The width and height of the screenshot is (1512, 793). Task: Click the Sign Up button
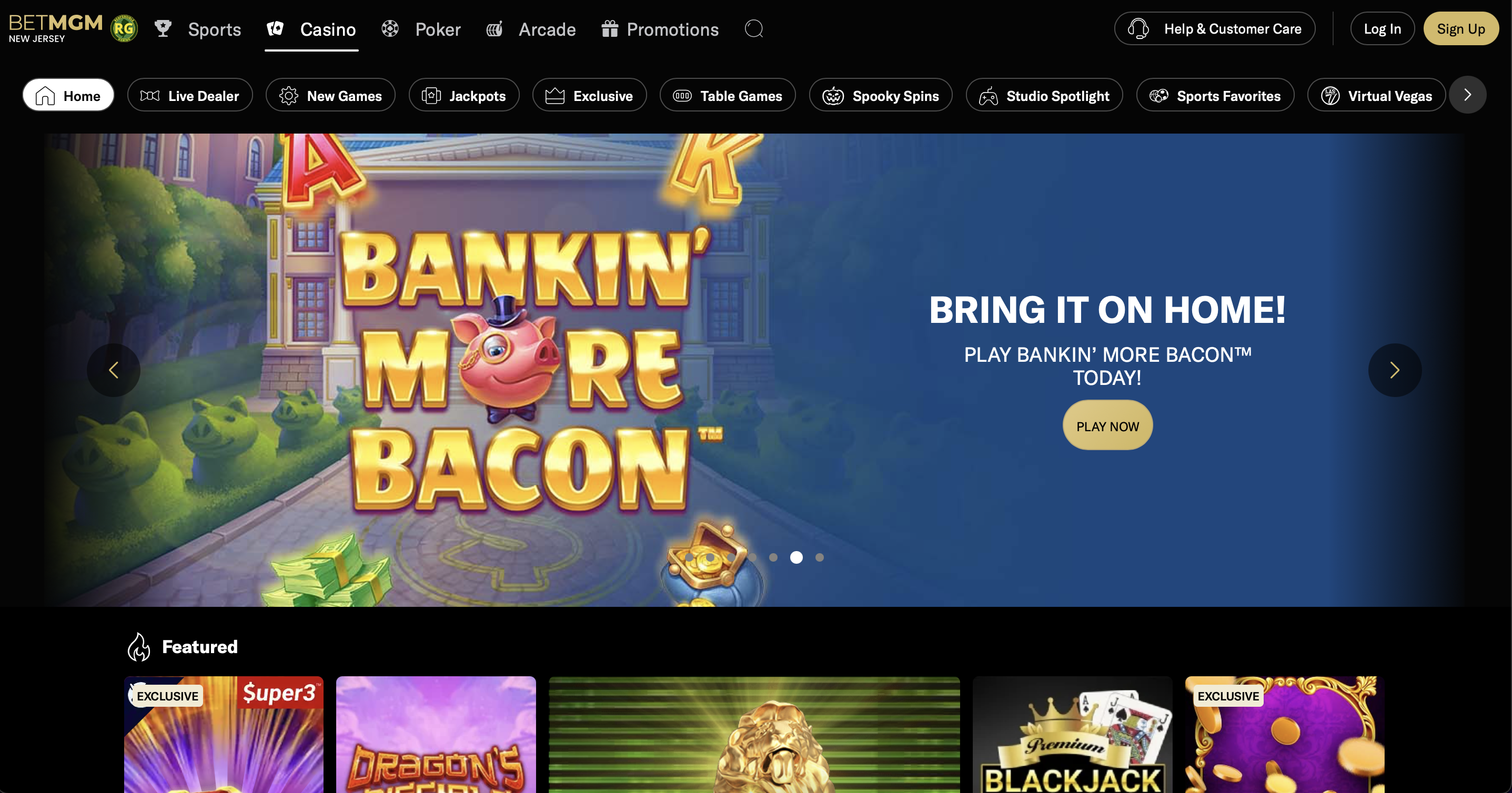click(x=1461, y=29)
